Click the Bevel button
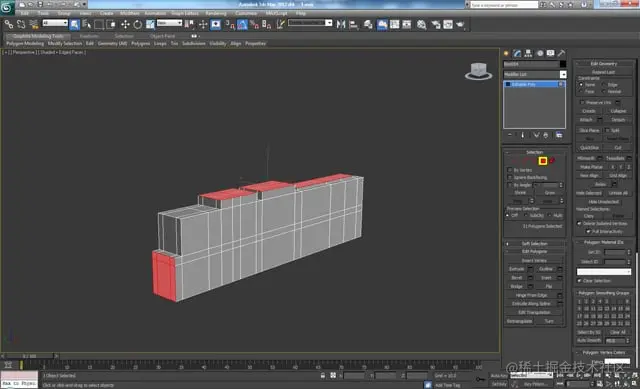Screen dimensions: 640x389 [x=516, y=278]
